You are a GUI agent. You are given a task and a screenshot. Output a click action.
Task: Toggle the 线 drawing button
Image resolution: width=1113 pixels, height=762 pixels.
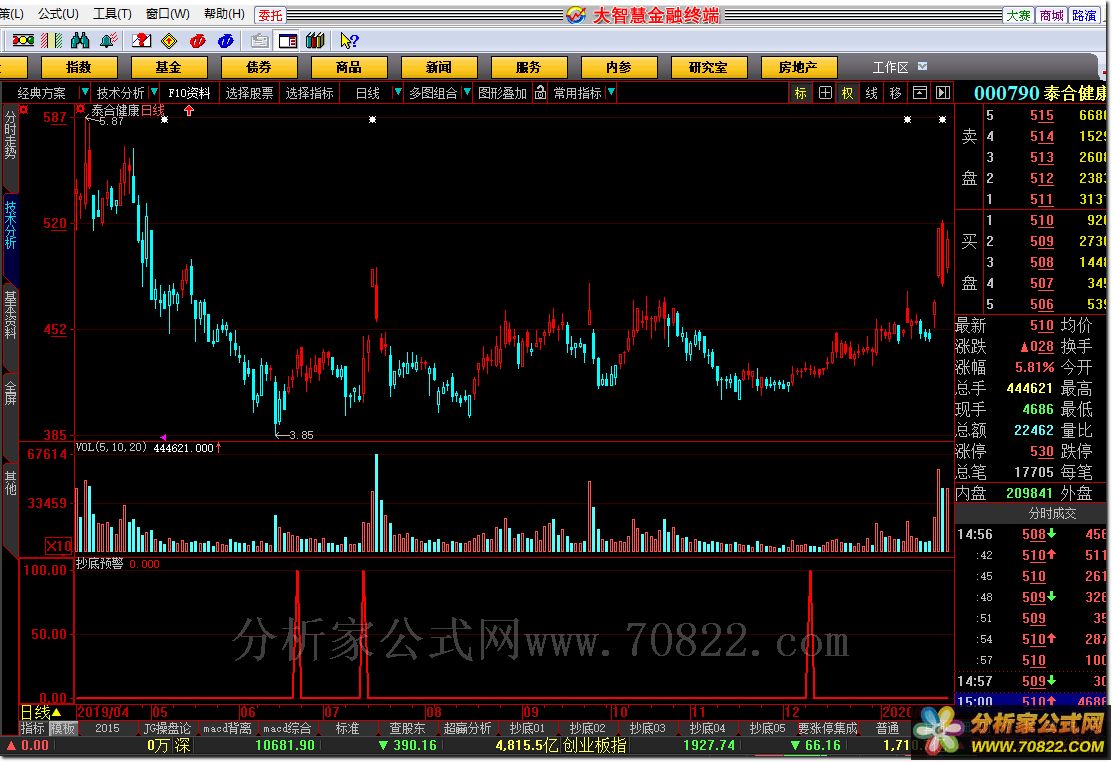(x=872, y=93)
